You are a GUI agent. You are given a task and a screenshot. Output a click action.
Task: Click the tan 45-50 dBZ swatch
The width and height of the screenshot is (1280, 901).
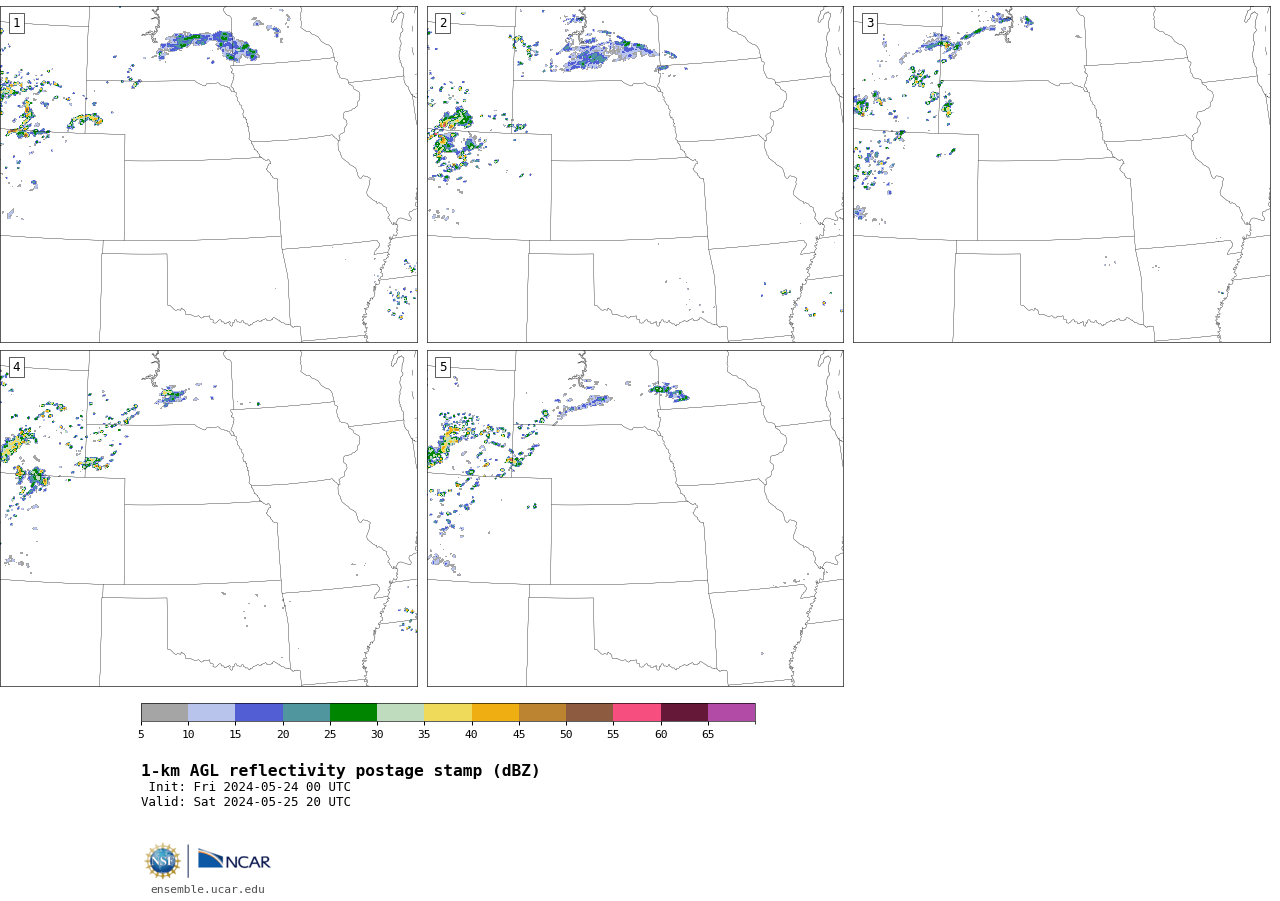coord(542,713)
